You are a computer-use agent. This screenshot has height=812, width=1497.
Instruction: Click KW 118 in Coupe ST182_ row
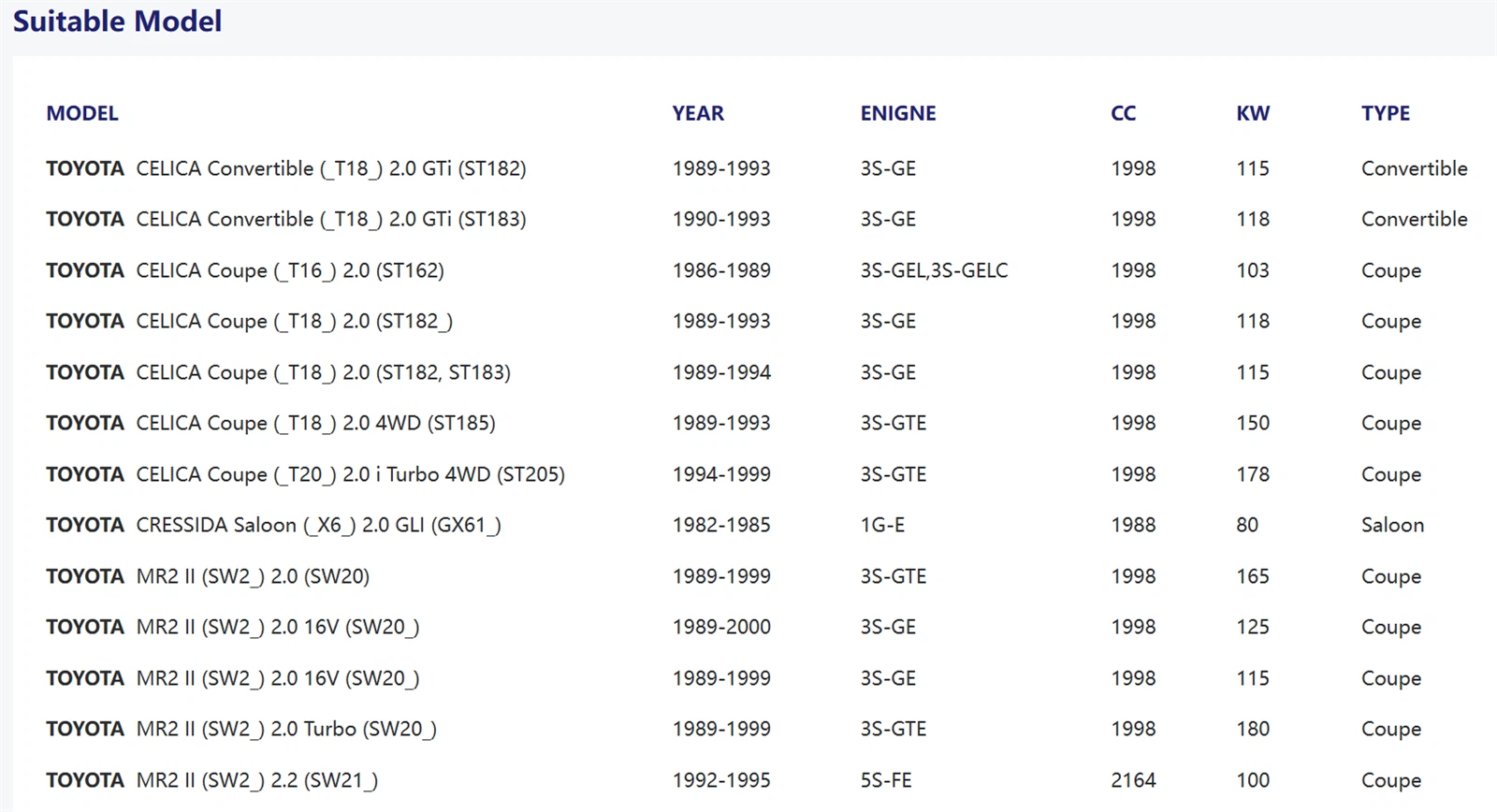tap(1253, 321)
